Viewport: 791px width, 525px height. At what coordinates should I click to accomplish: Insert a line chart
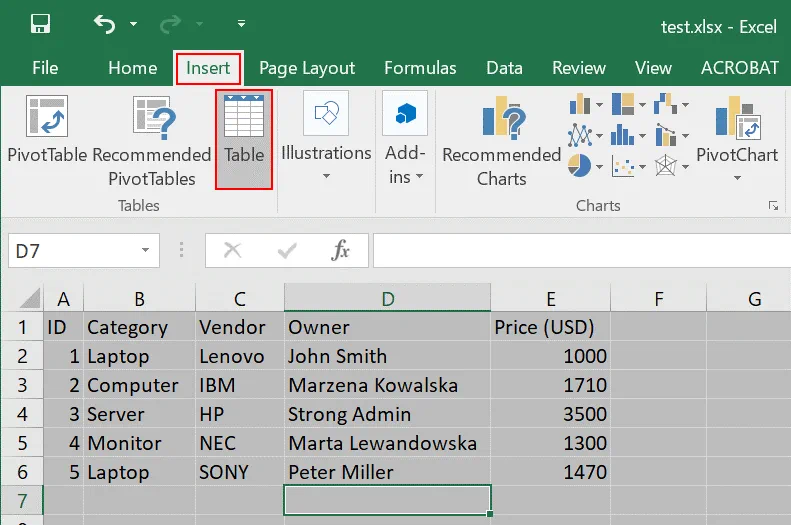579,134
